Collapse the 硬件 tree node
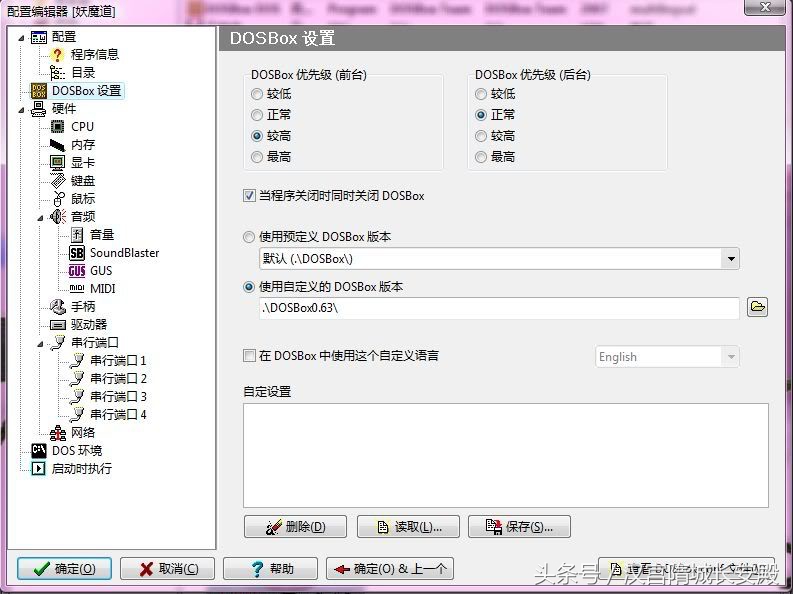The width and height of the screenshot is (793, 594). [21, 109]
